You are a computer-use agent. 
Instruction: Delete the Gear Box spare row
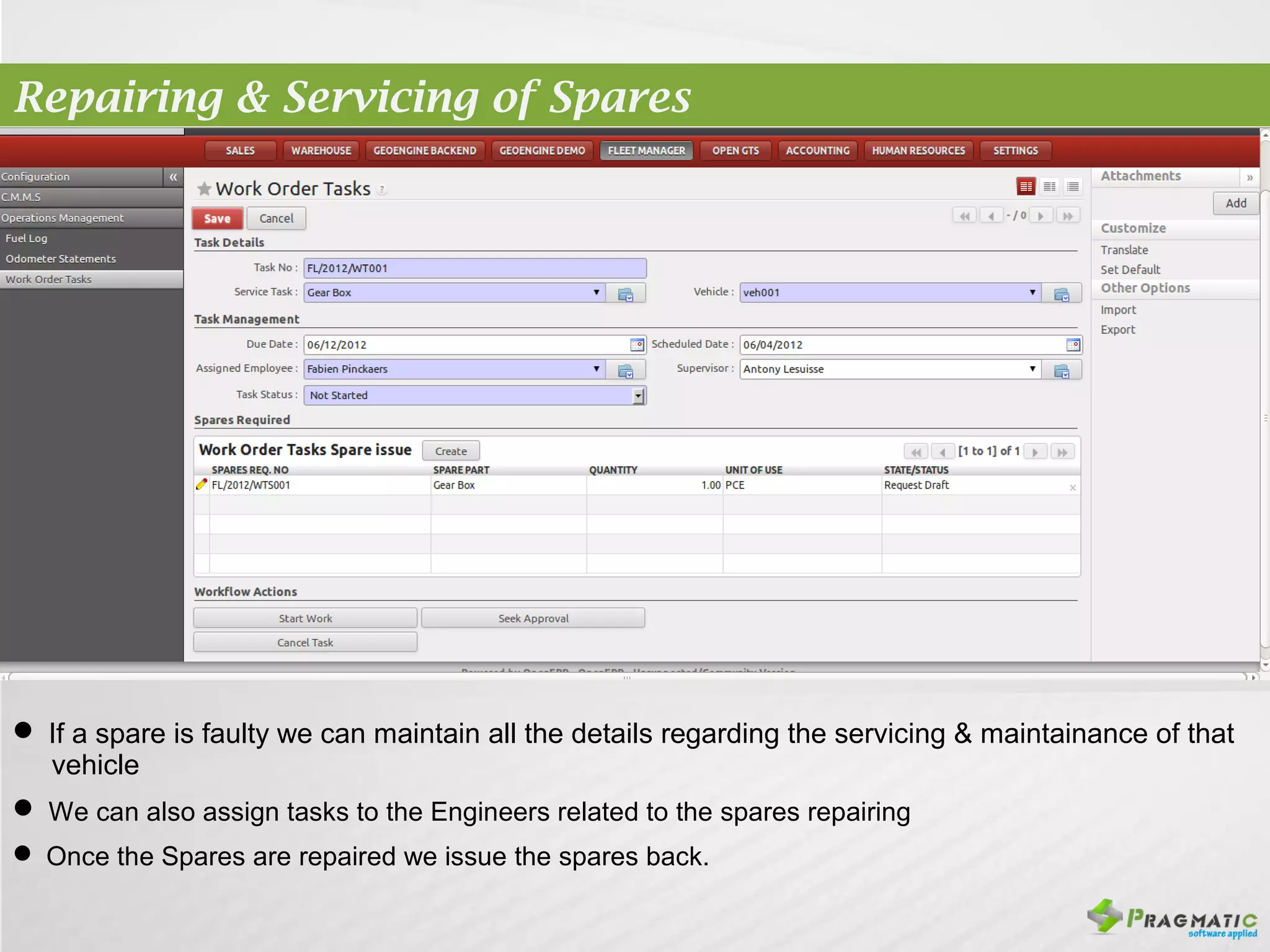pos(1073,488)
